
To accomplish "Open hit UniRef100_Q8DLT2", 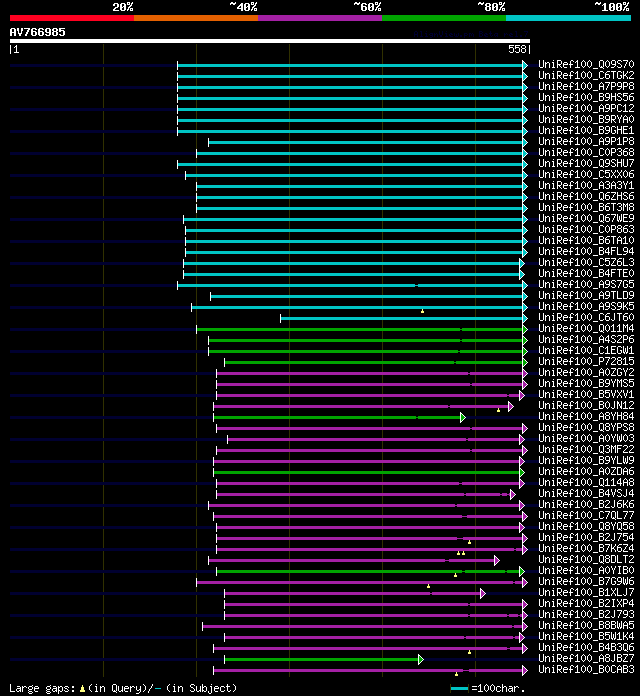I will click(586, 560).
